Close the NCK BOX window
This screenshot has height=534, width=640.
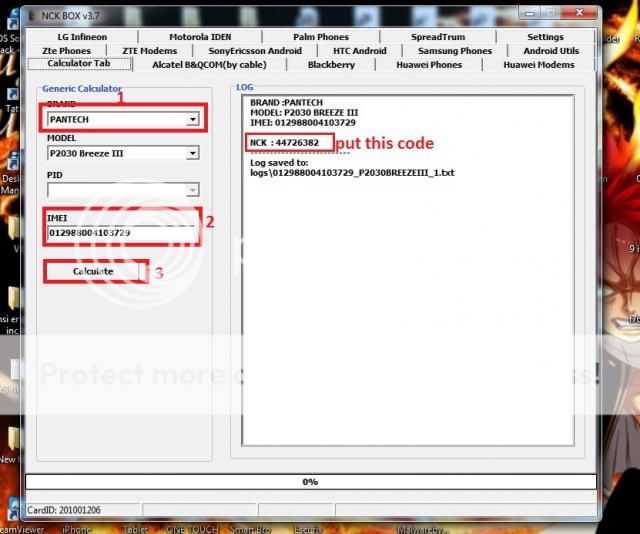577,13
